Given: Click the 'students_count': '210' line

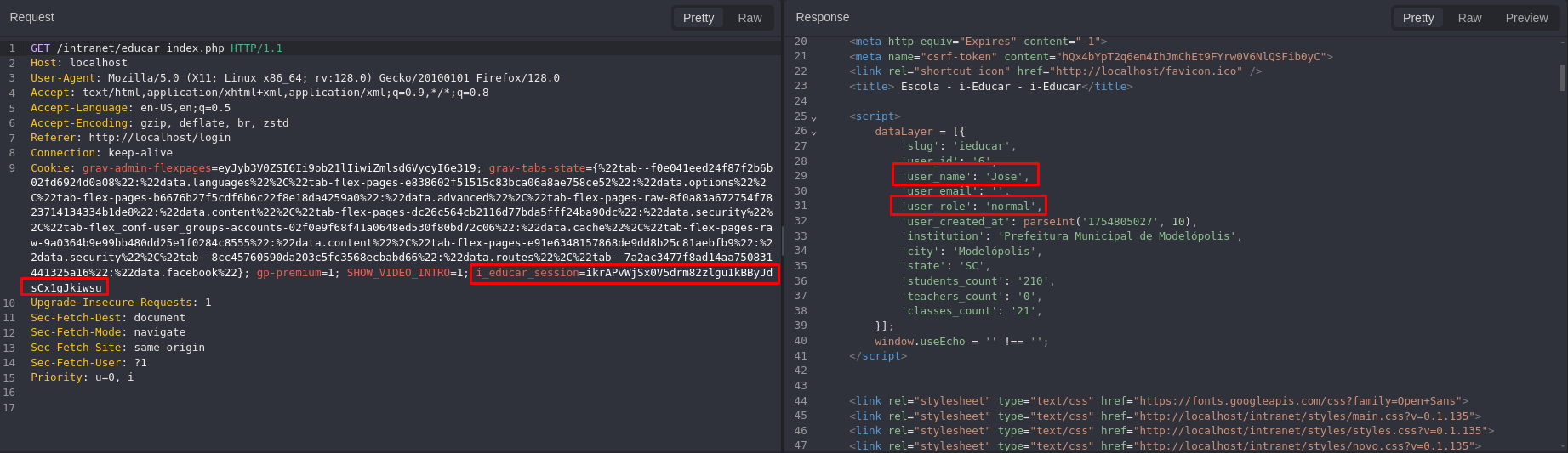Looking at the screenshot, I should [x=978, y=281].
